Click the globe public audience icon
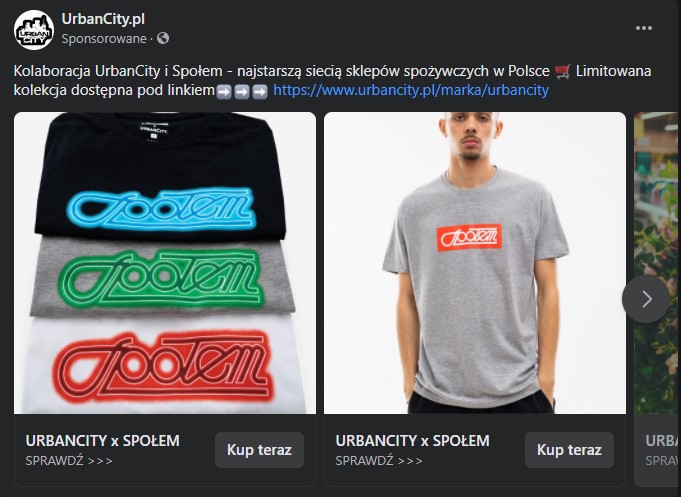This screenshot has height=497, width=681. click(x=163, y=38)
